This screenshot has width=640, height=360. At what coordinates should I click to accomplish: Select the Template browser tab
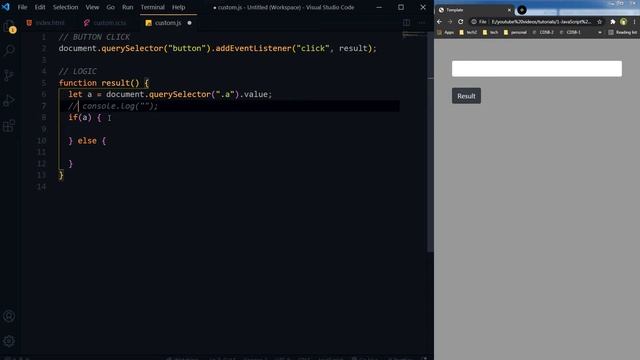[x=473, y=10]
